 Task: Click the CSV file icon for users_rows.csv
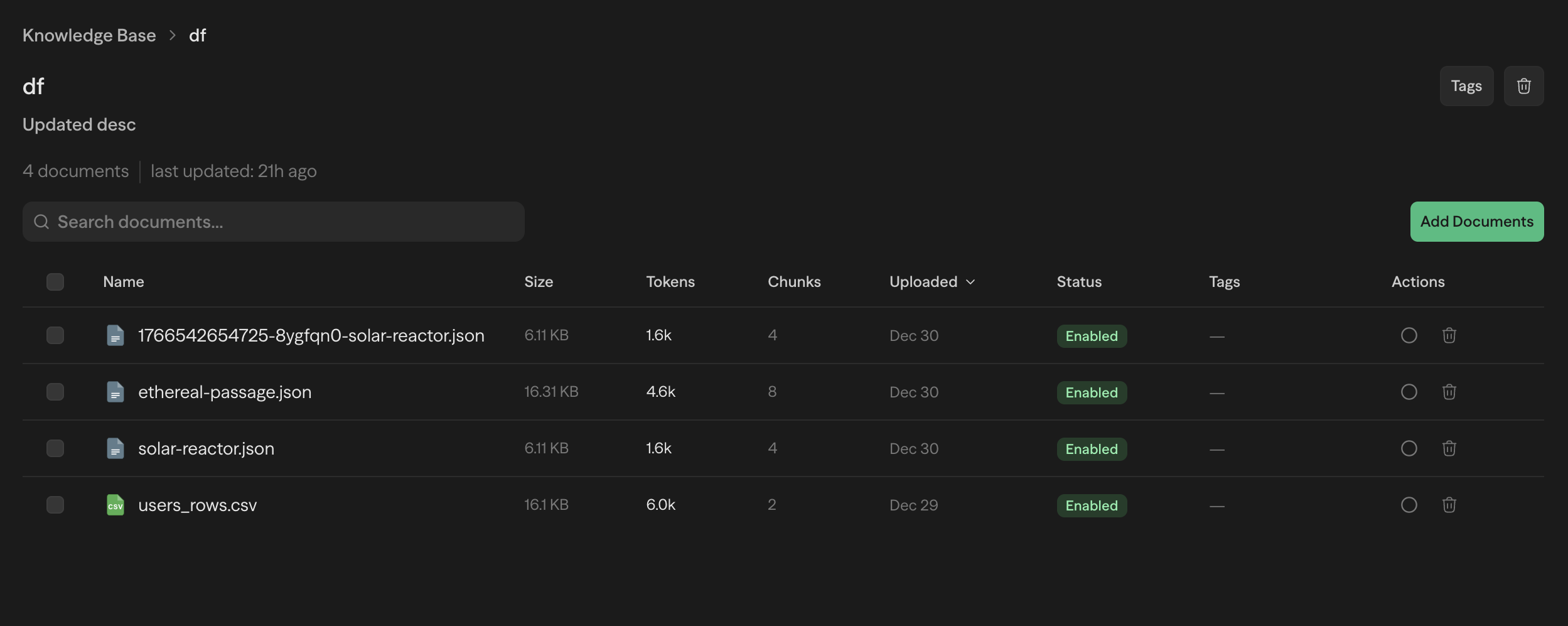(115, 505)
